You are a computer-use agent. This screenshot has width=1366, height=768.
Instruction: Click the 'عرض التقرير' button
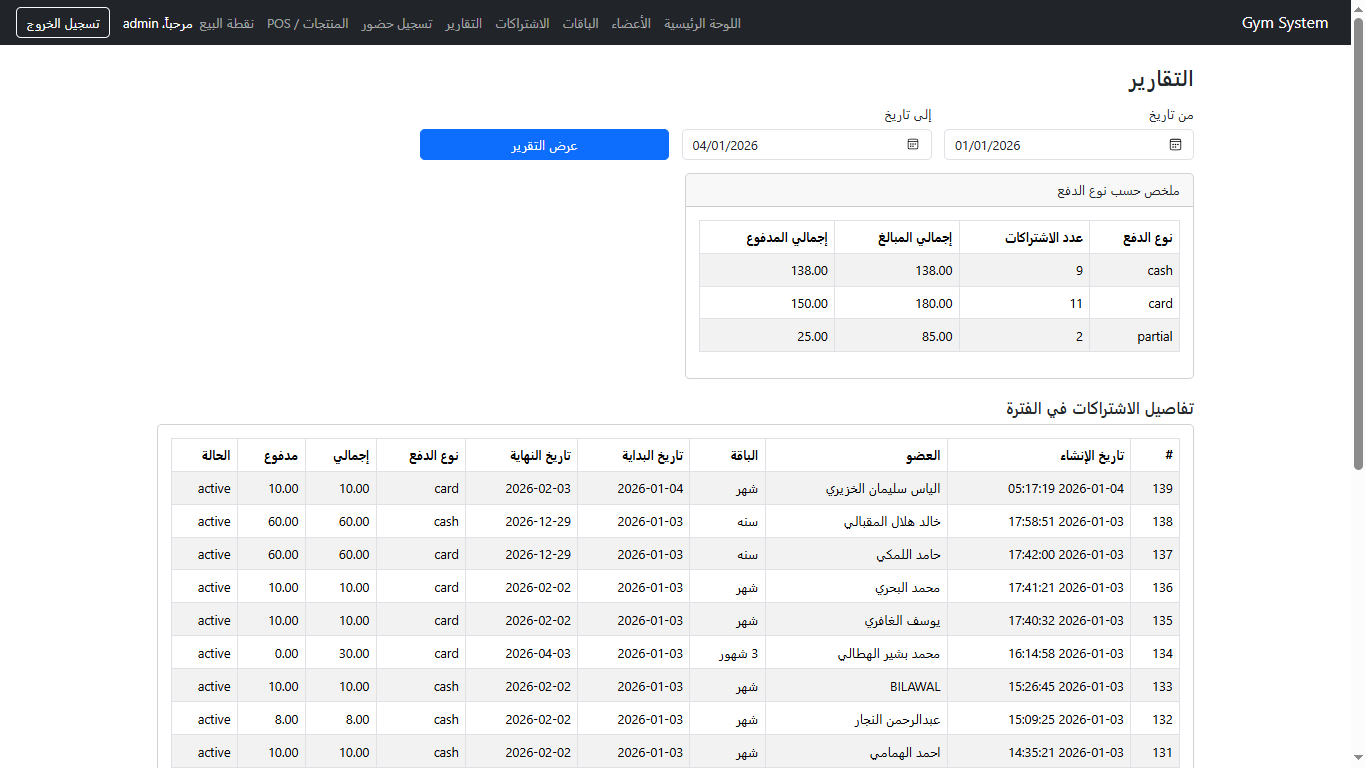click(544, 145)
